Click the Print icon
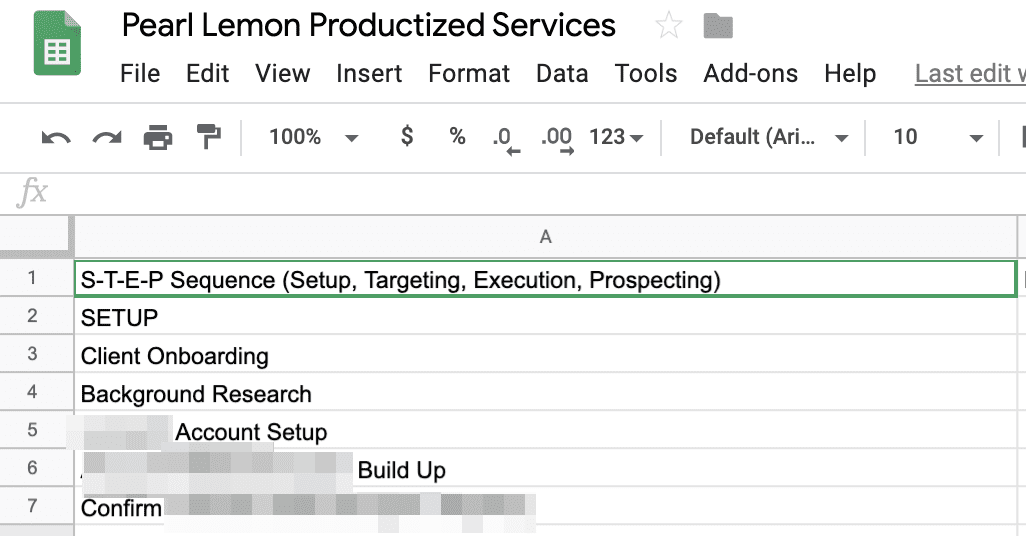This screenshot has height=536, width=1026. (x=158, y=137)
